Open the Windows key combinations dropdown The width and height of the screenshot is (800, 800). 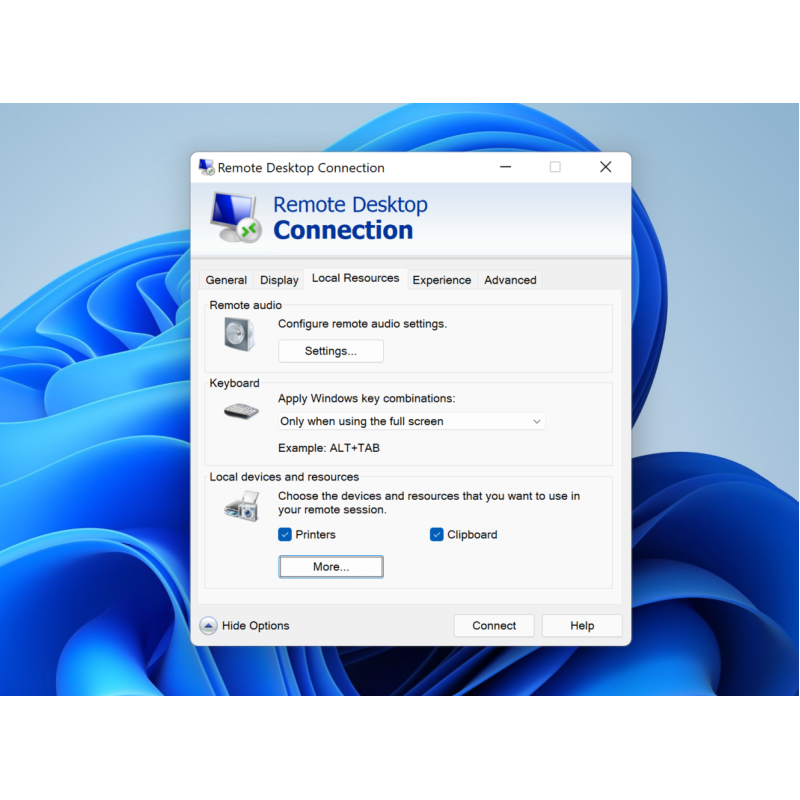tap(412, 422)
